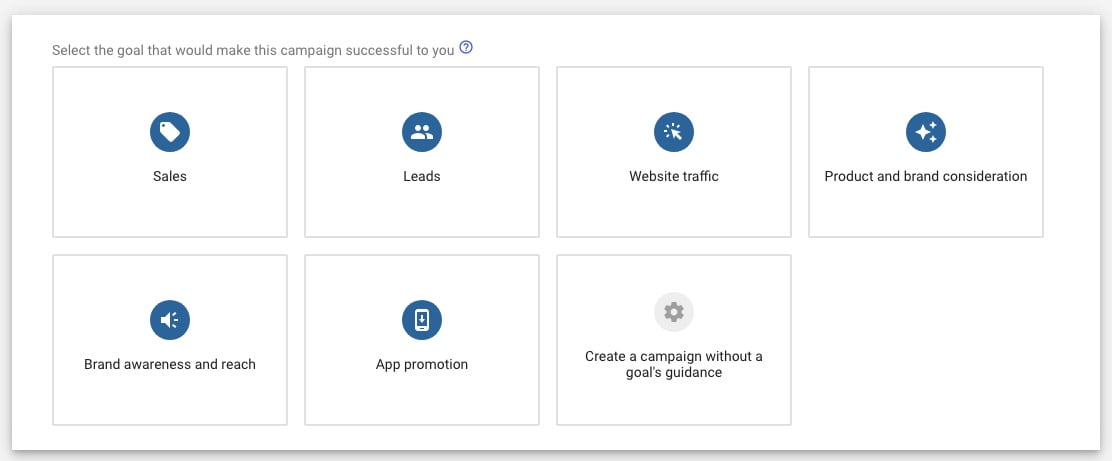1112x461 pixels.
Task: Click the Leads people icon
Action: (422, 132)
